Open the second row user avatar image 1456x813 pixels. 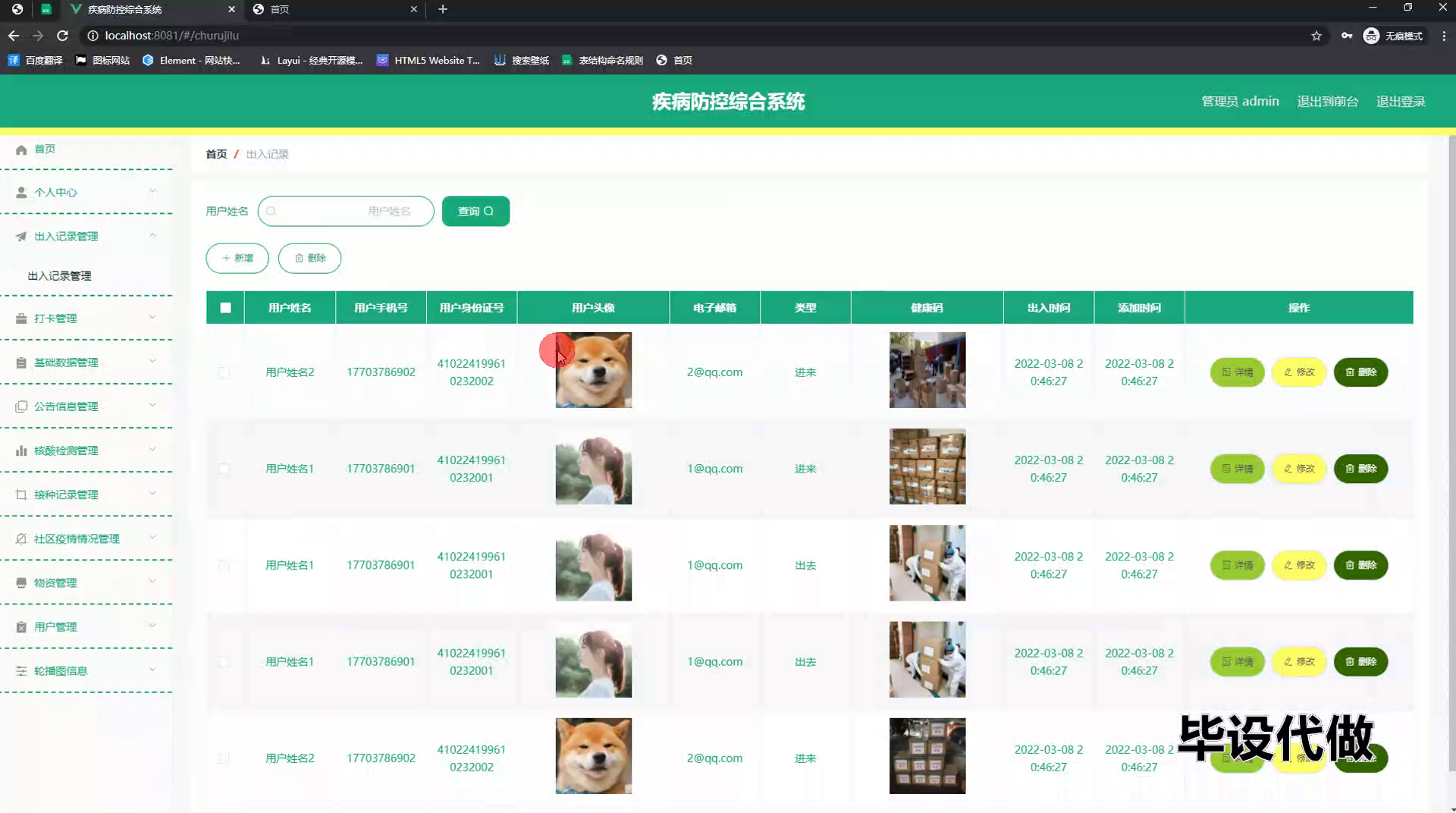click(593, 466)
